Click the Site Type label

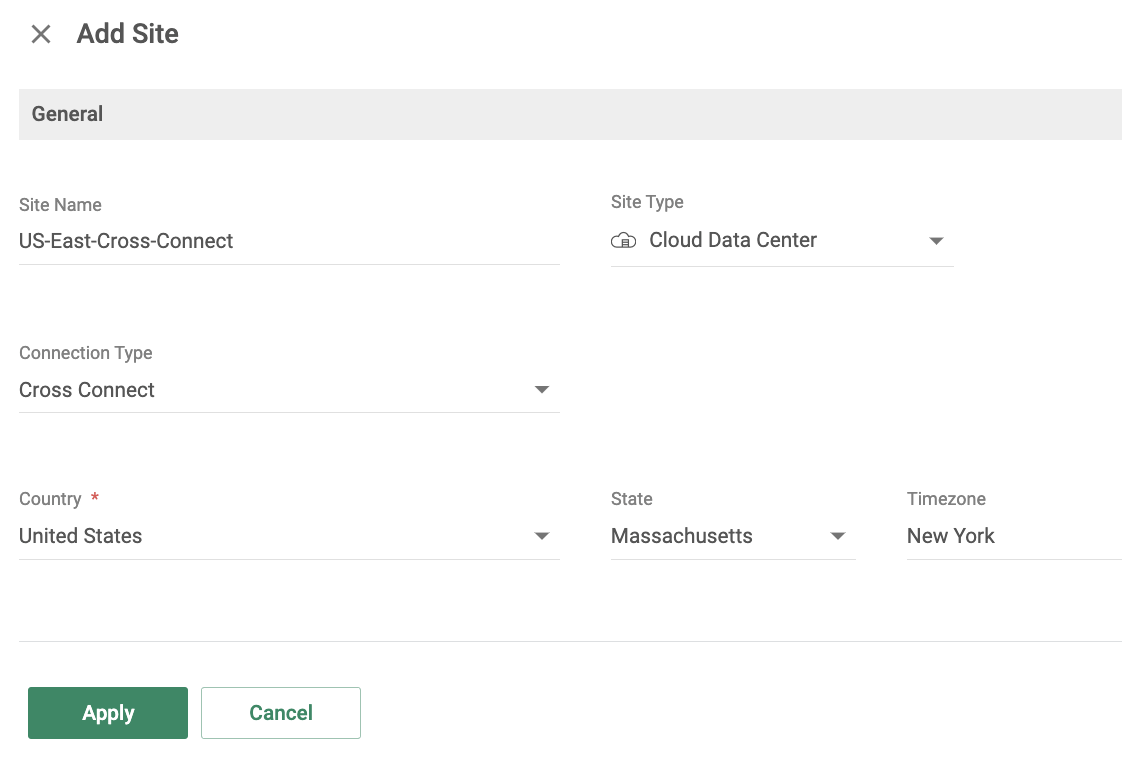coord(647,202)
